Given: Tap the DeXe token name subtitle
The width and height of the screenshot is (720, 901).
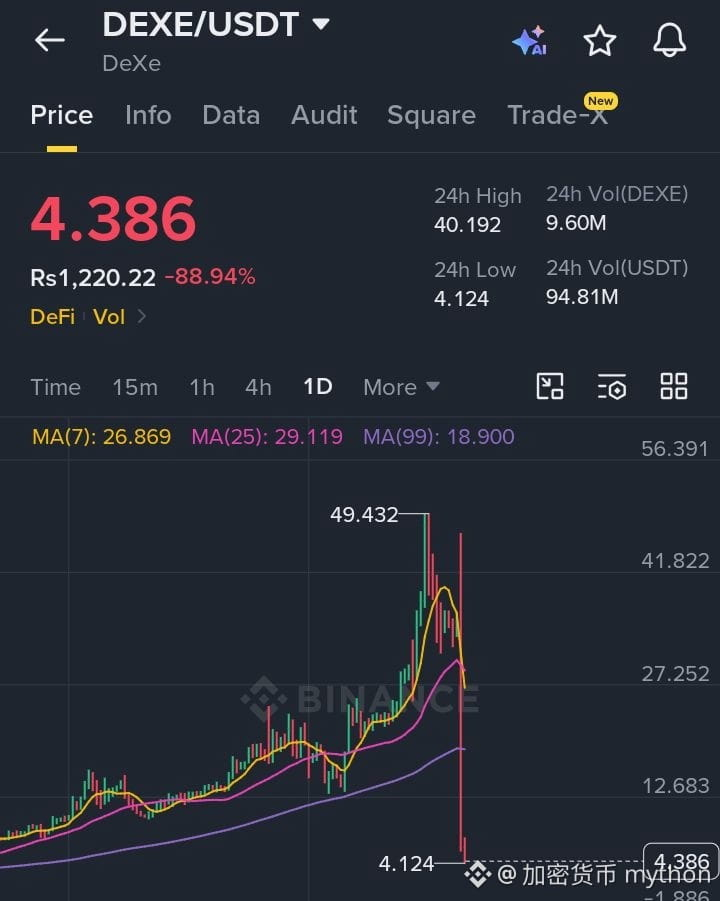Looking at the screenshot, I should [132, 63].
